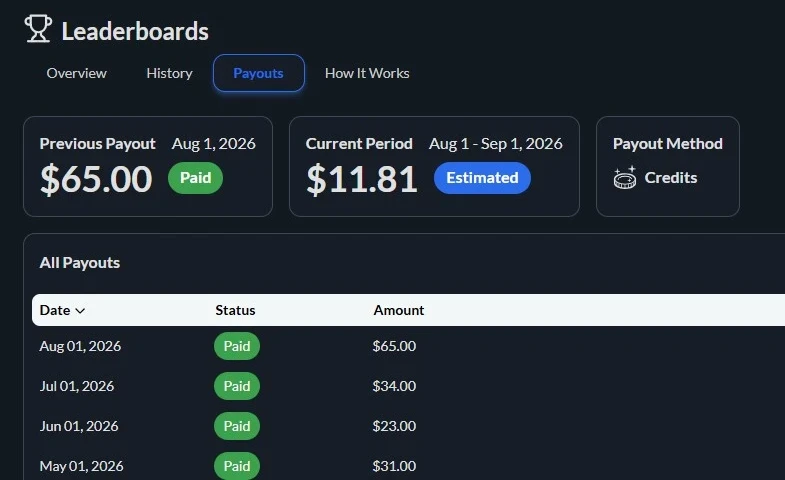The width and height of the screenshot is (785, 480).
Task: Select the Aug 01, 2026 payout row
Action: [408, 346]
